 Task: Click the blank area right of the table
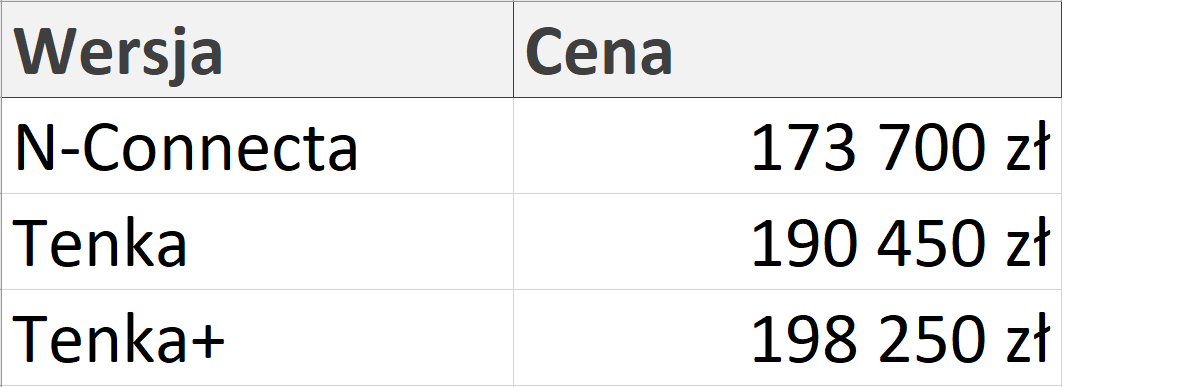[x=1131, y=193]
